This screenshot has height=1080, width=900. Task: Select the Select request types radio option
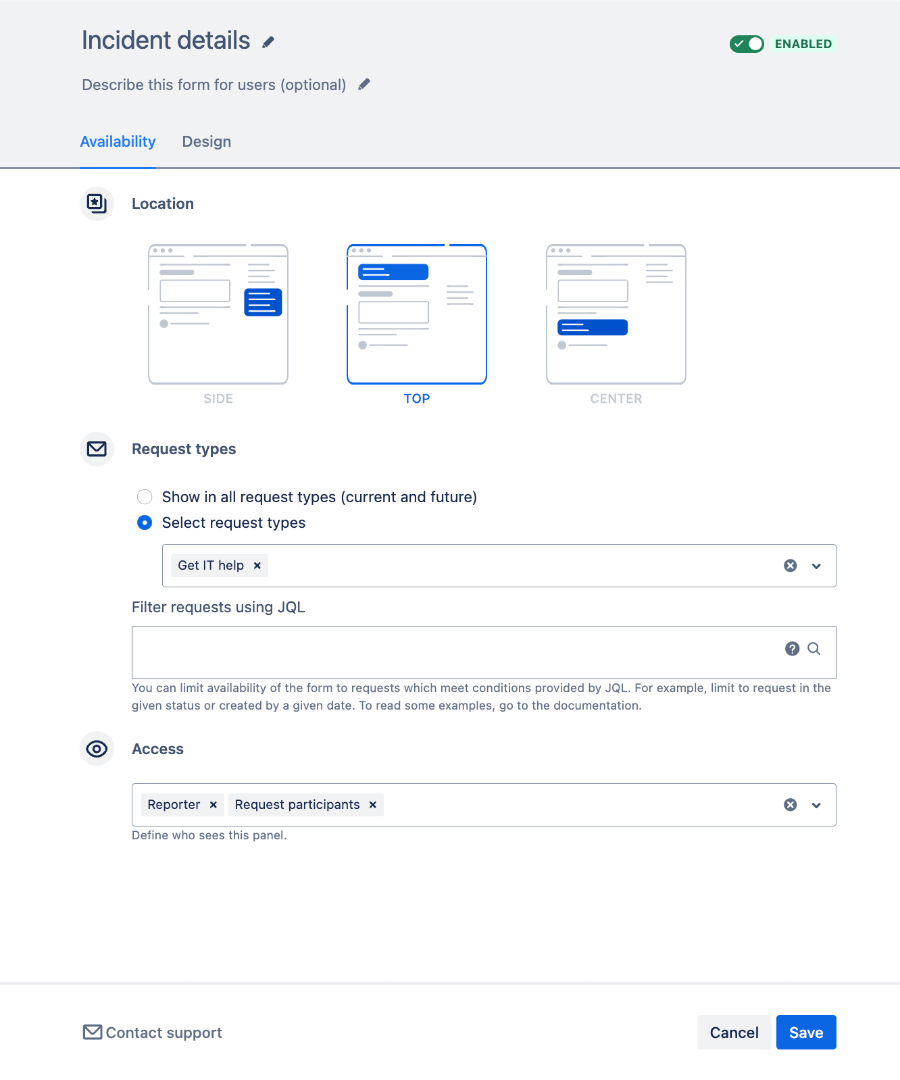(144, 522)
